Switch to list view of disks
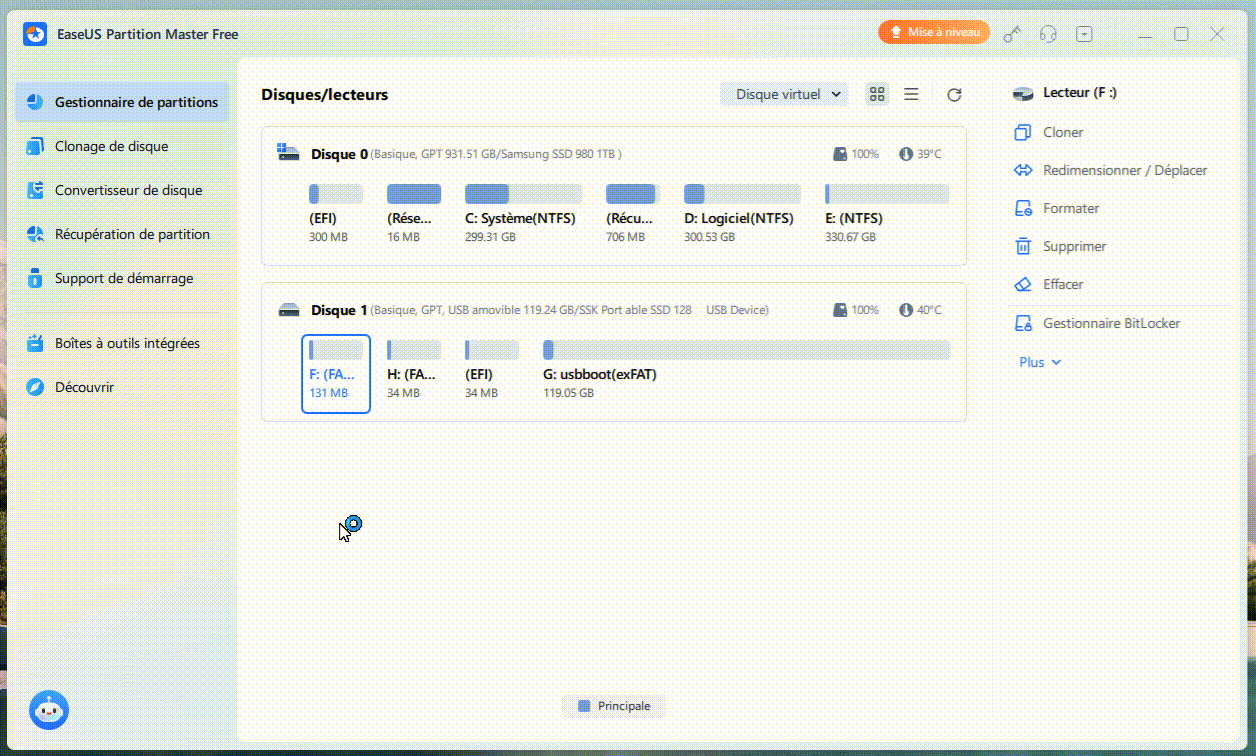Screen dimensions: 1256x756 (911, 94)
